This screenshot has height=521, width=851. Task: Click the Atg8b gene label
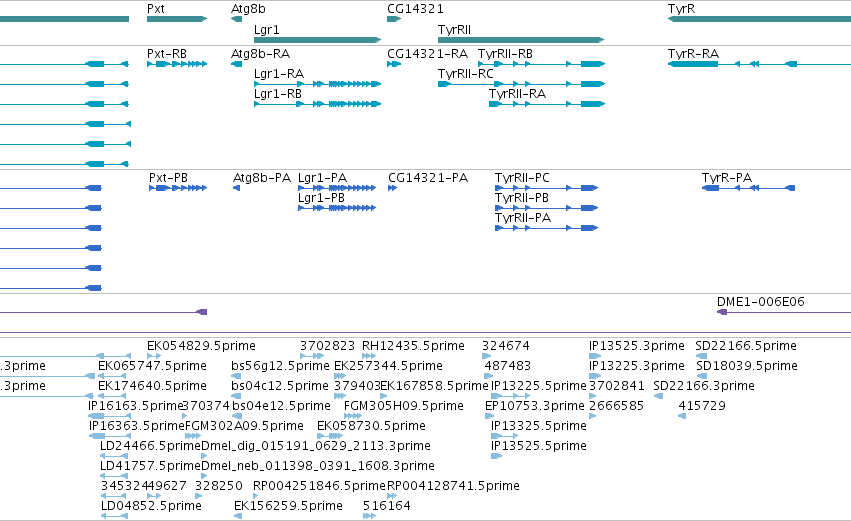[248, 9]
